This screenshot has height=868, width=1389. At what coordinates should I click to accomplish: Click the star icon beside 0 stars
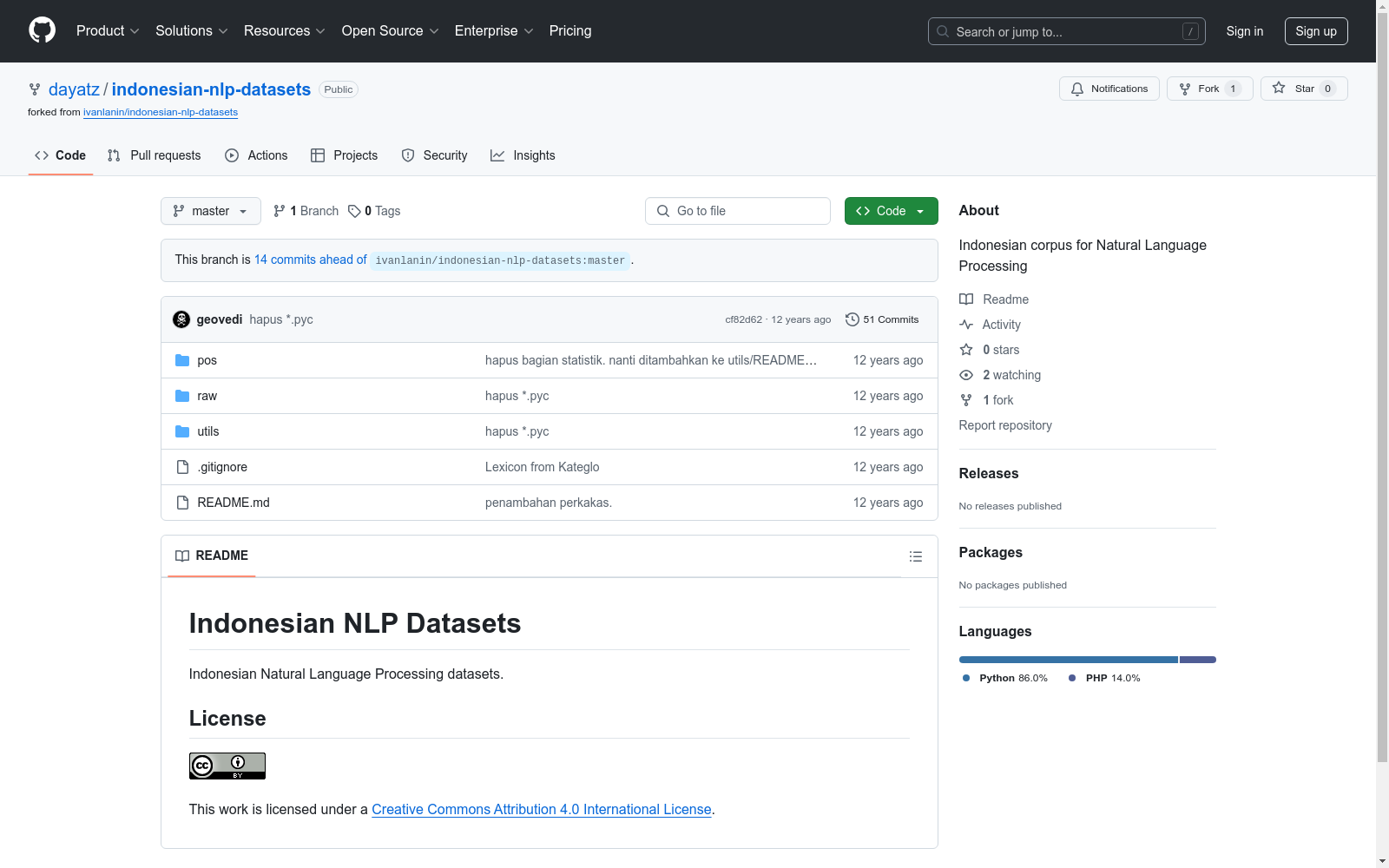click(x=966, y=350)
